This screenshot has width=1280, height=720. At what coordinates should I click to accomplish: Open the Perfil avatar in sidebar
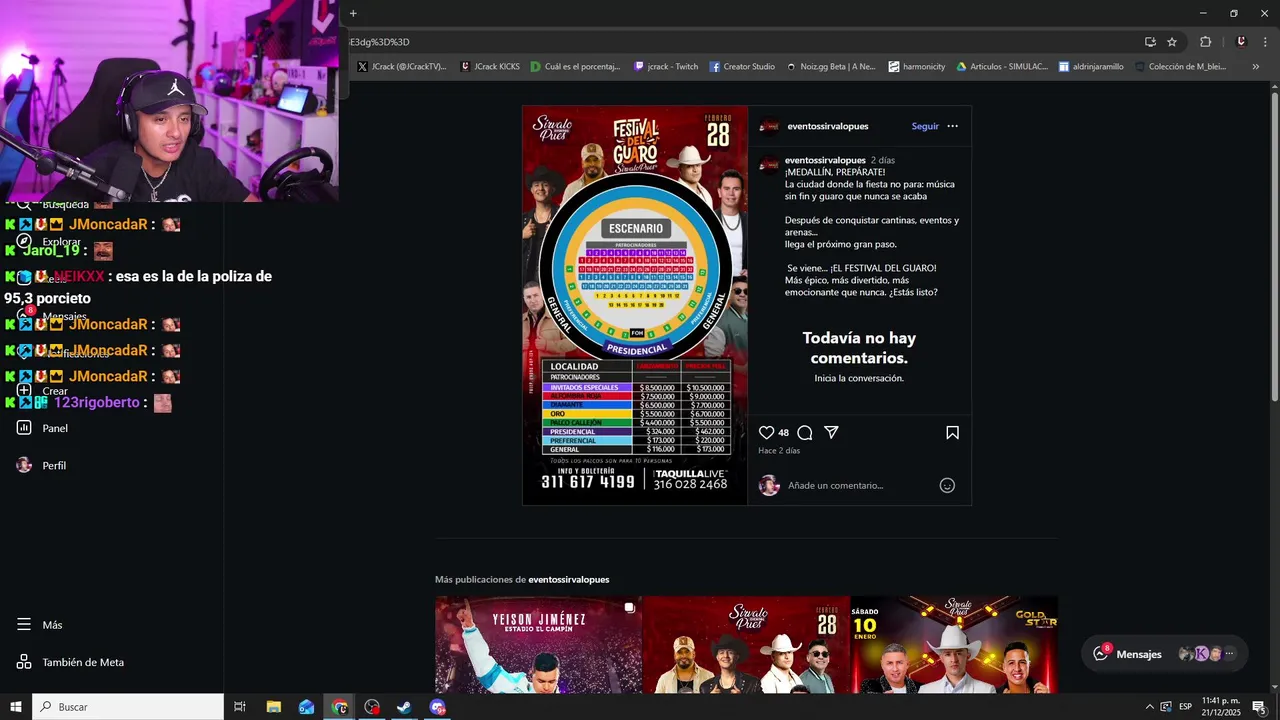24,465
